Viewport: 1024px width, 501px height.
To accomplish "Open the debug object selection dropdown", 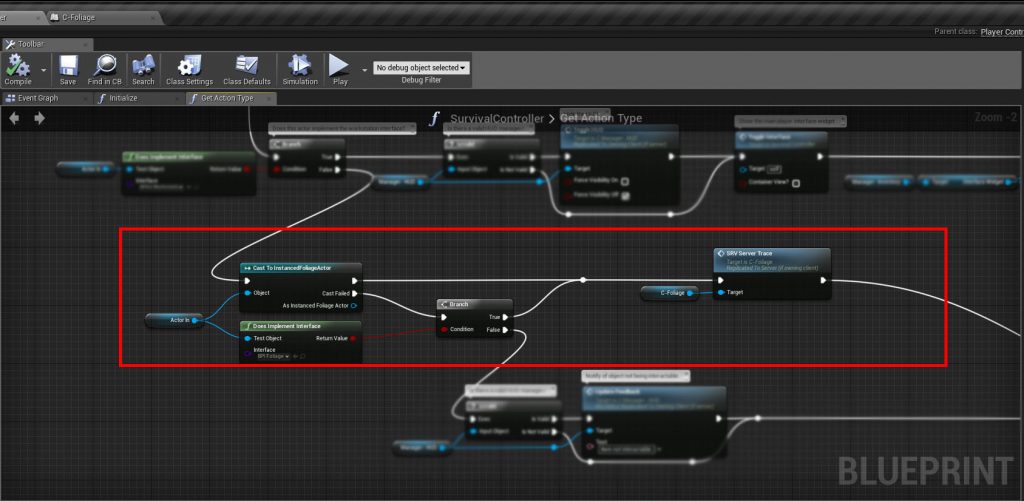I will 420,68.
